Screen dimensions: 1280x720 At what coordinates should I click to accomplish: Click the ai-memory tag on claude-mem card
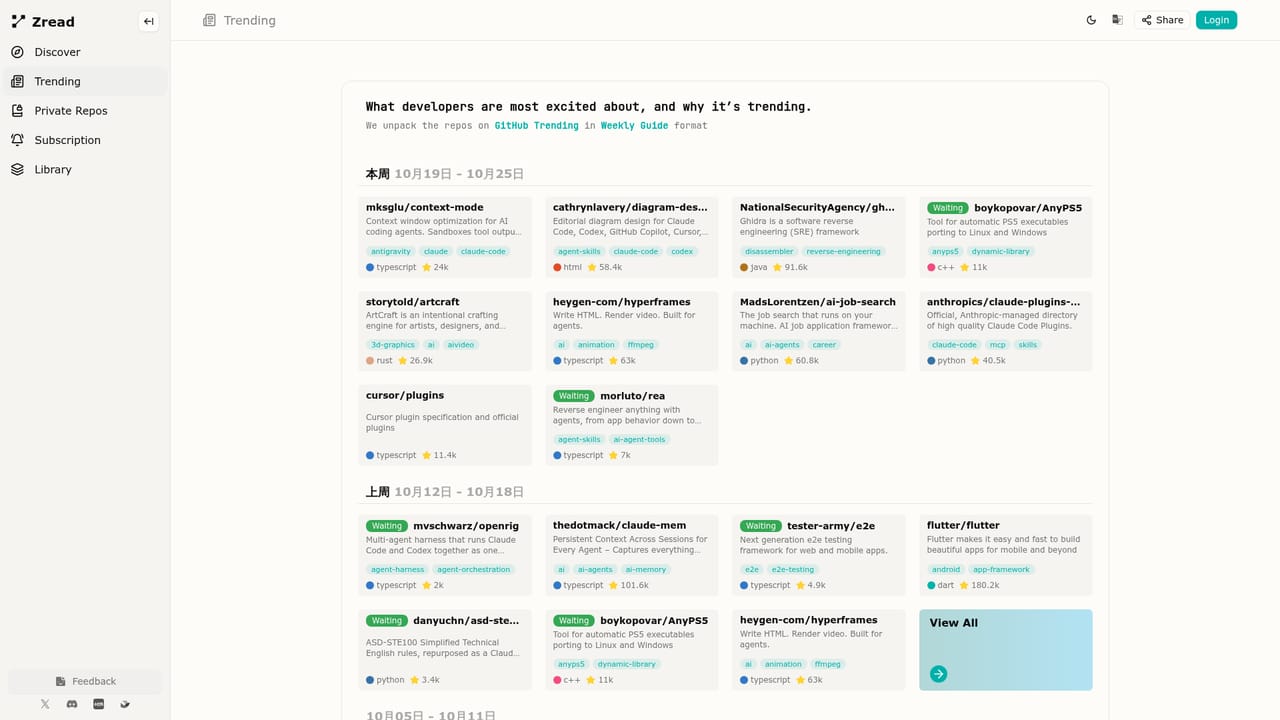click(645, 570)
